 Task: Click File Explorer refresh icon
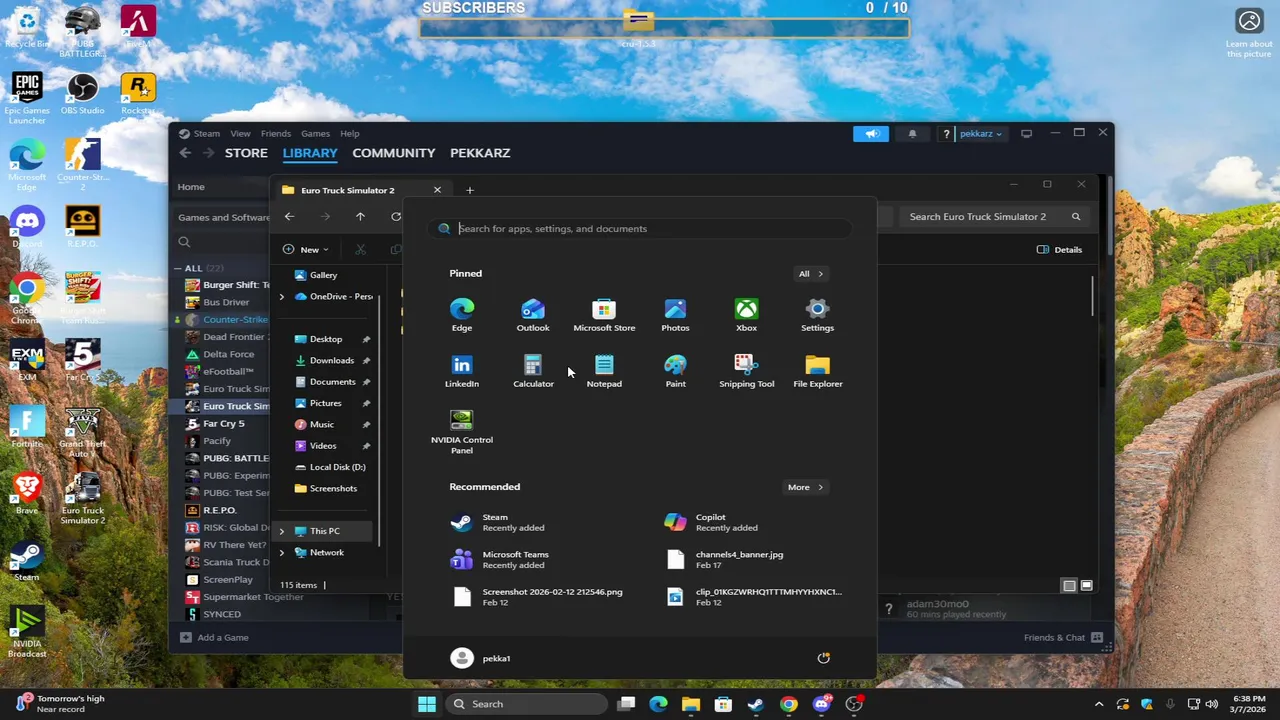[x=396, y=217]
